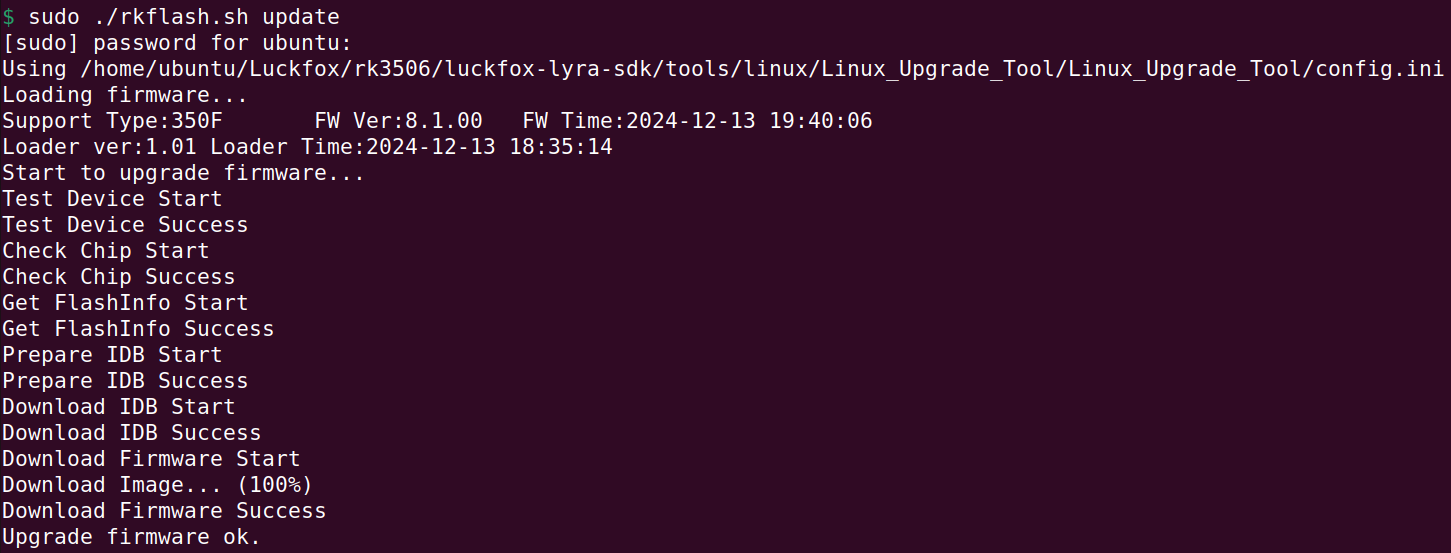This screenshot has width=1451, height=553.
Task: Click the "[sudo] password for ubuntu:" prompt line
Action: (x=177, y=44)
